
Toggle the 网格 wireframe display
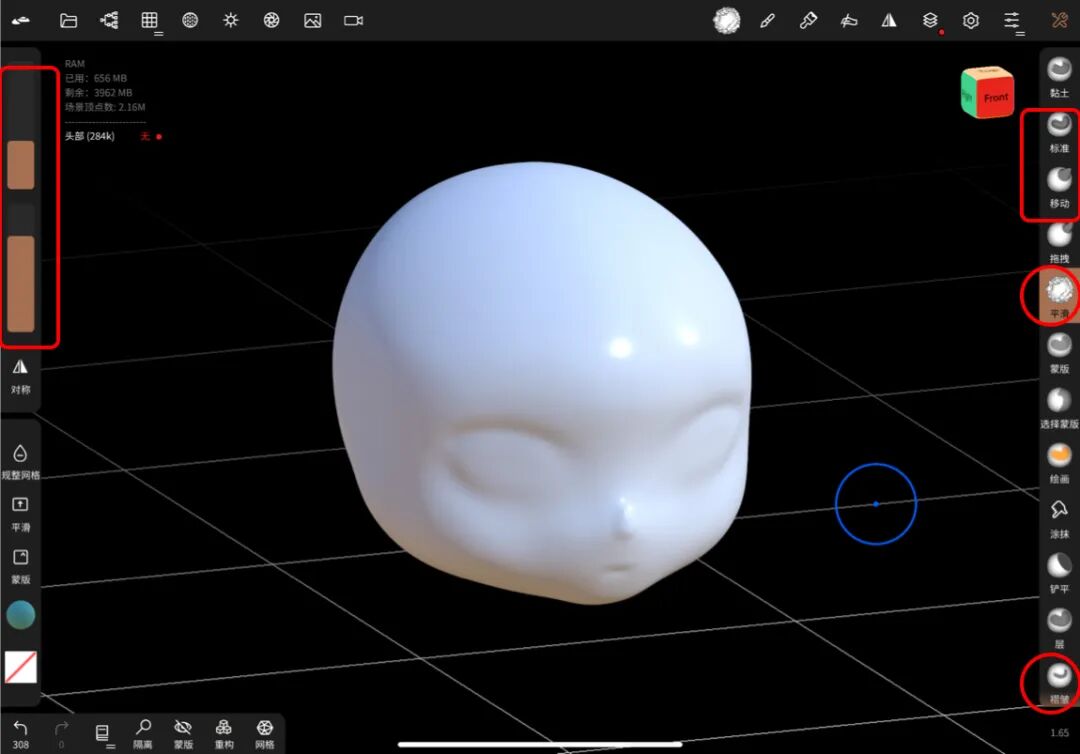pos(264,734)
